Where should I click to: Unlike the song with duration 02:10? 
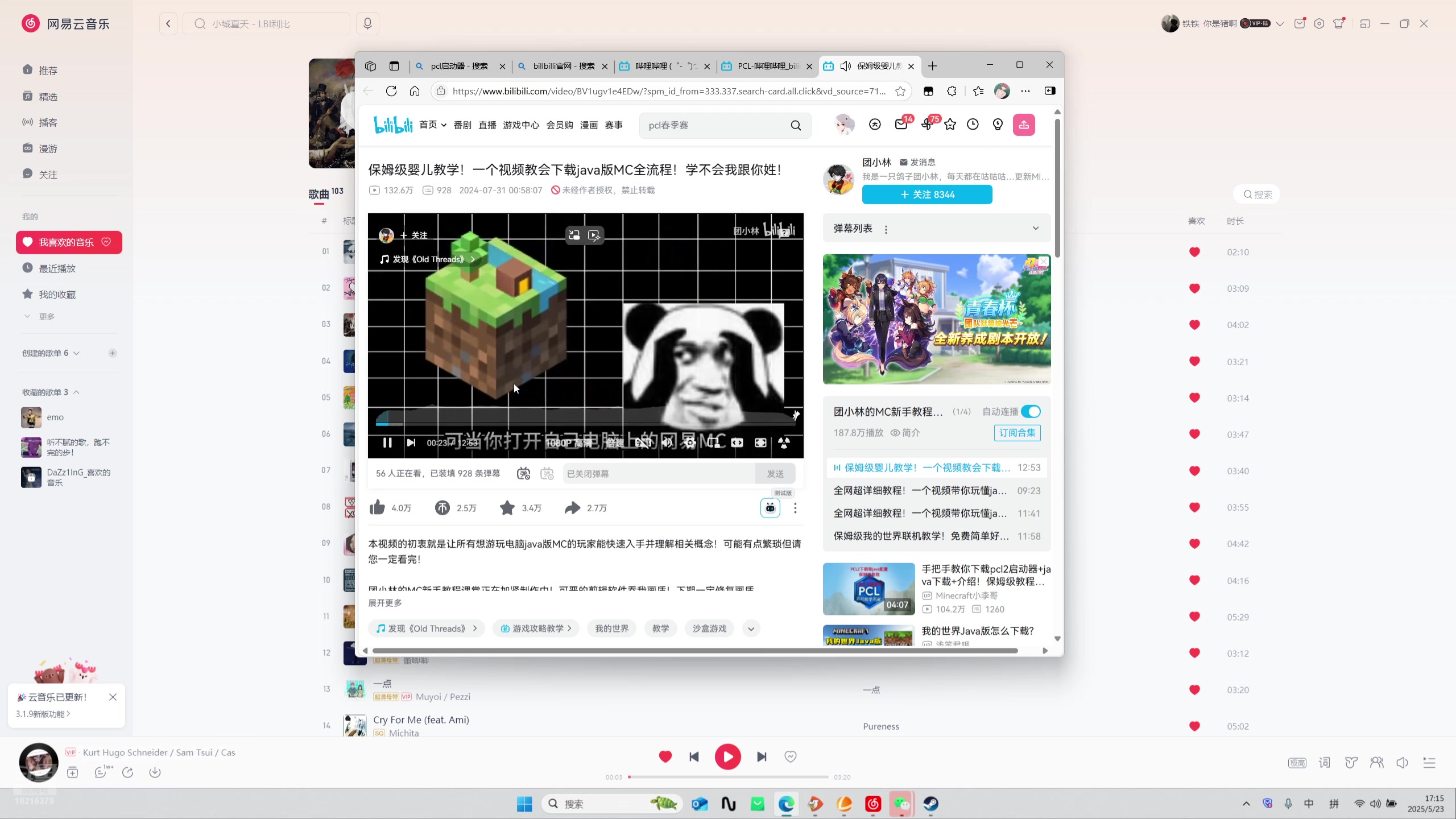pos(1194,252)
